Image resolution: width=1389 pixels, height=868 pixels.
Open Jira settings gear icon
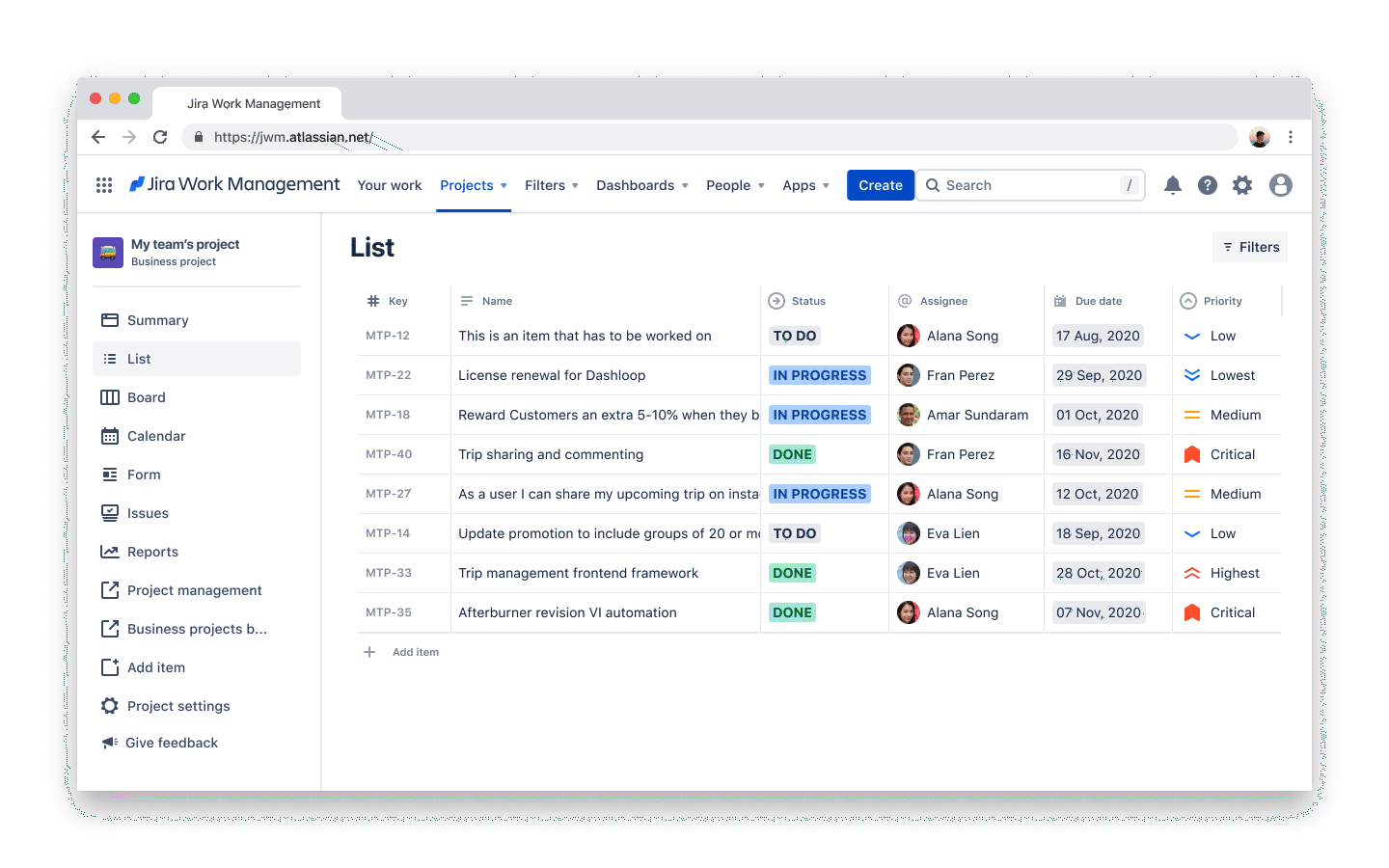point(1242,185)
